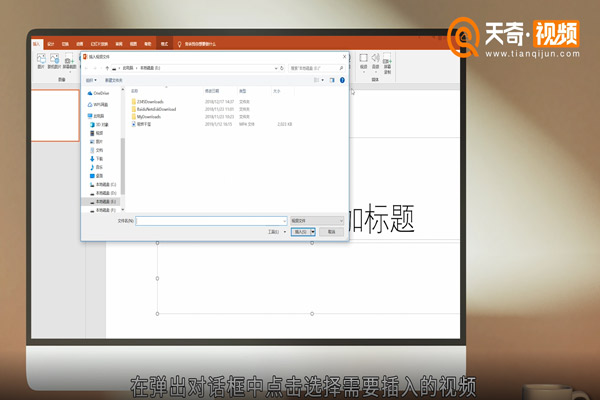Select Local Disk (D:) in the navigation pane
The width and height of the screenshot is (600, 400).
103,193
